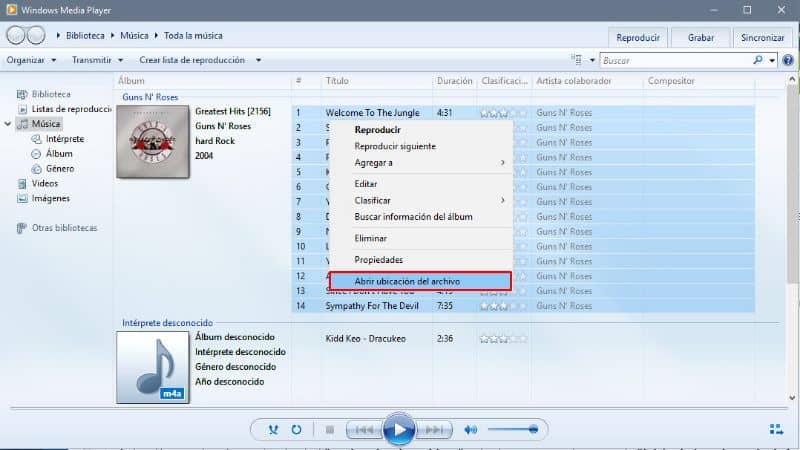Open the Organizar dropdown menu

[x=31, y=60]
